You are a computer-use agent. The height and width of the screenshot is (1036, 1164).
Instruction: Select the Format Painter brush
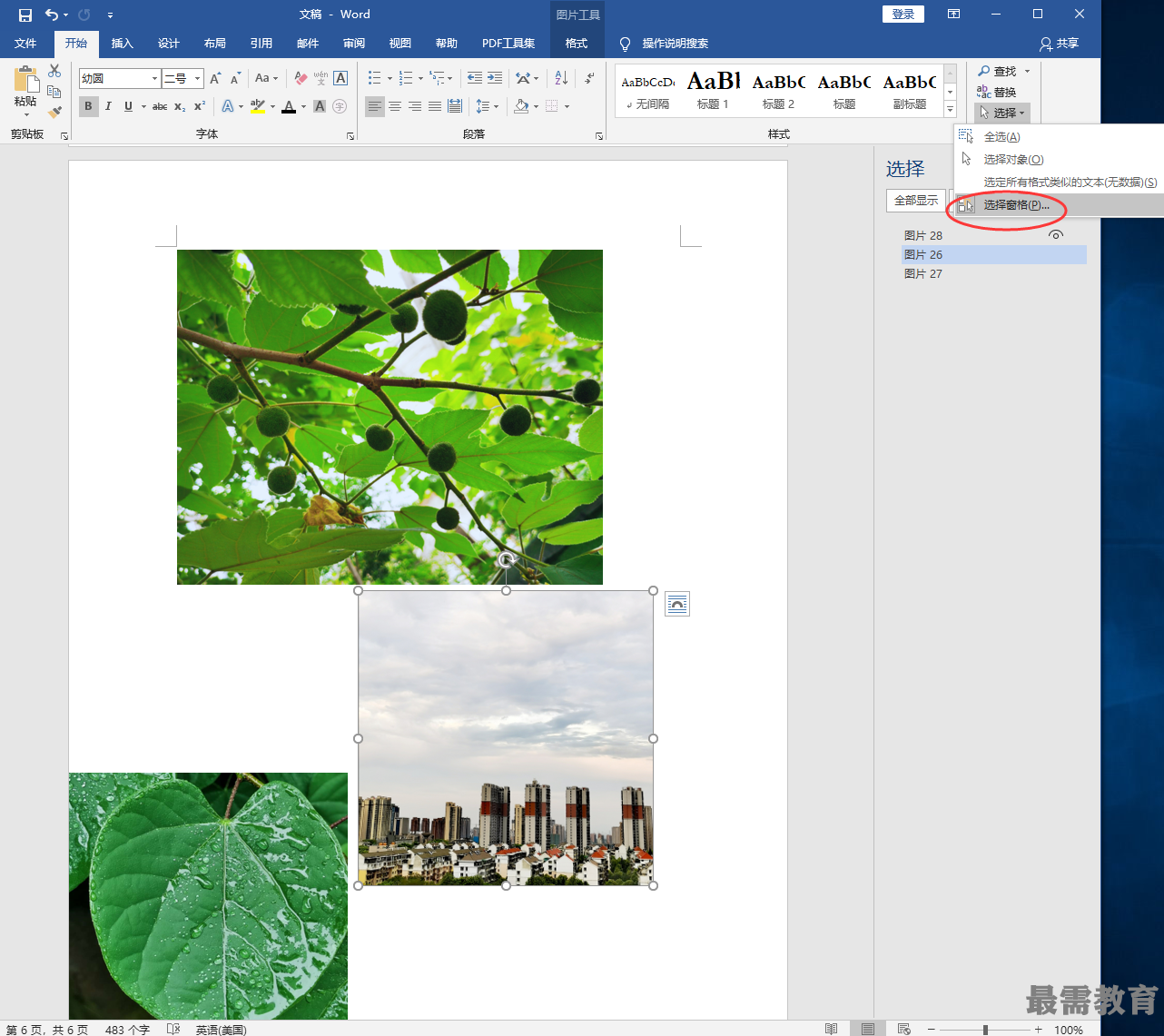(x=54, y=113)
